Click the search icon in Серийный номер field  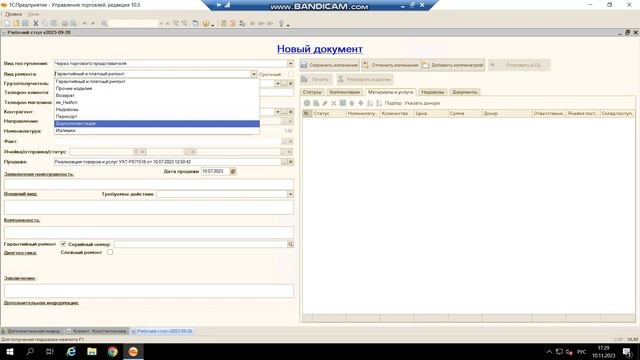[x=290, y=244]
